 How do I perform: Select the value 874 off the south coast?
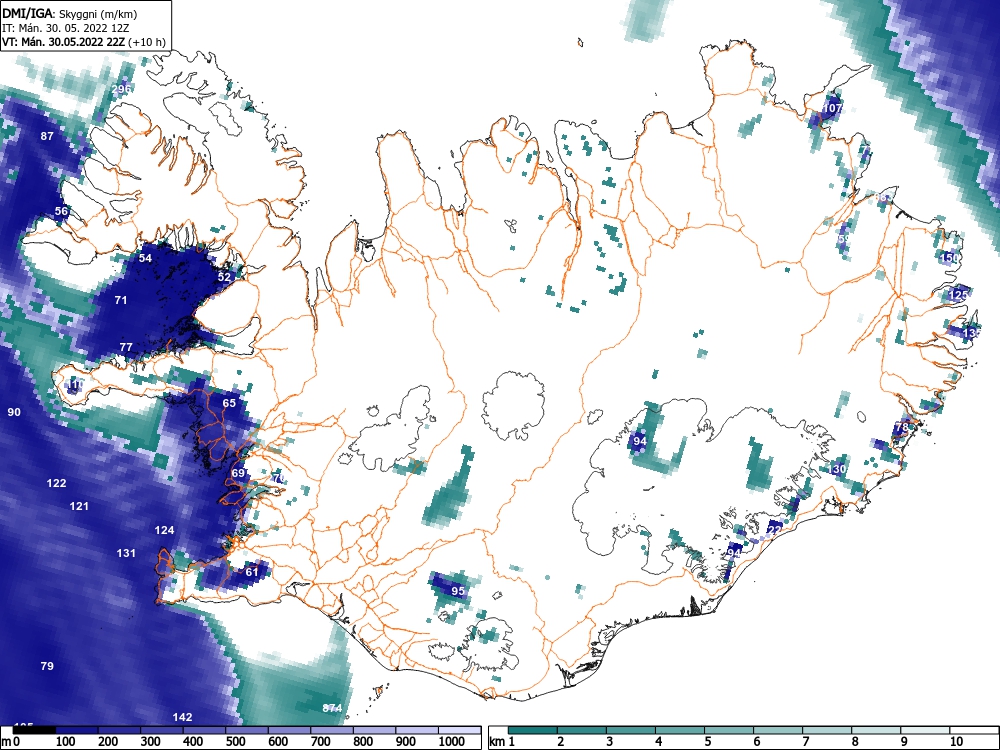tap(332, 708)
